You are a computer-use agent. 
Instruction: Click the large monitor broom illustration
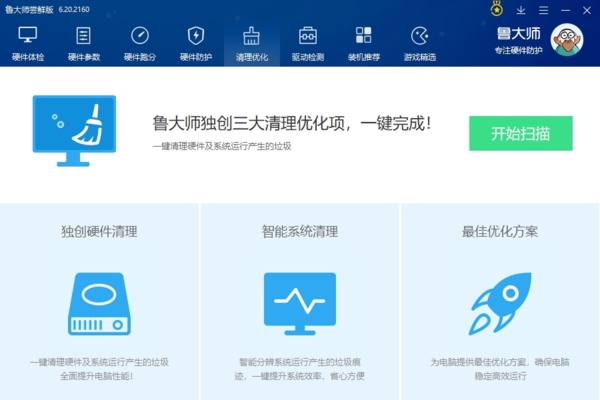(74, 131)
